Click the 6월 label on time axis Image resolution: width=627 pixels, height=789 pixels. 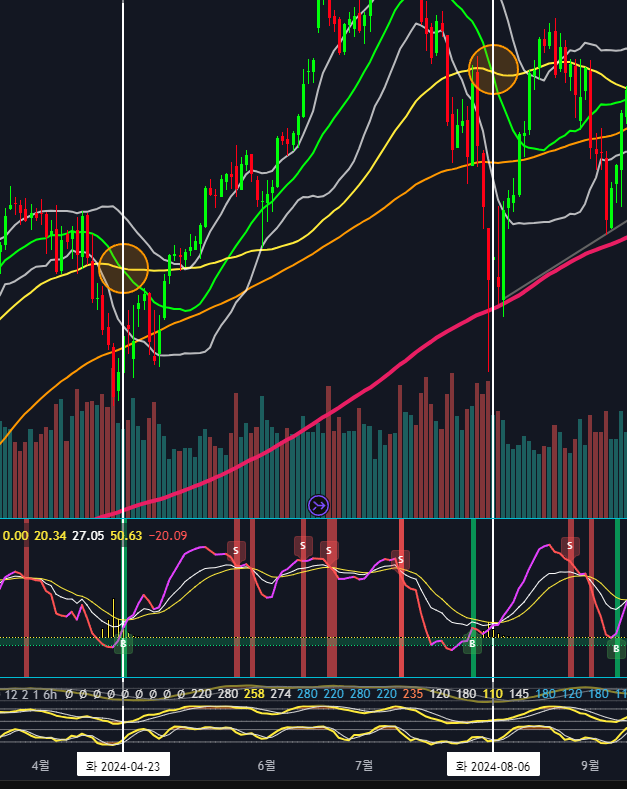(266, 766)
